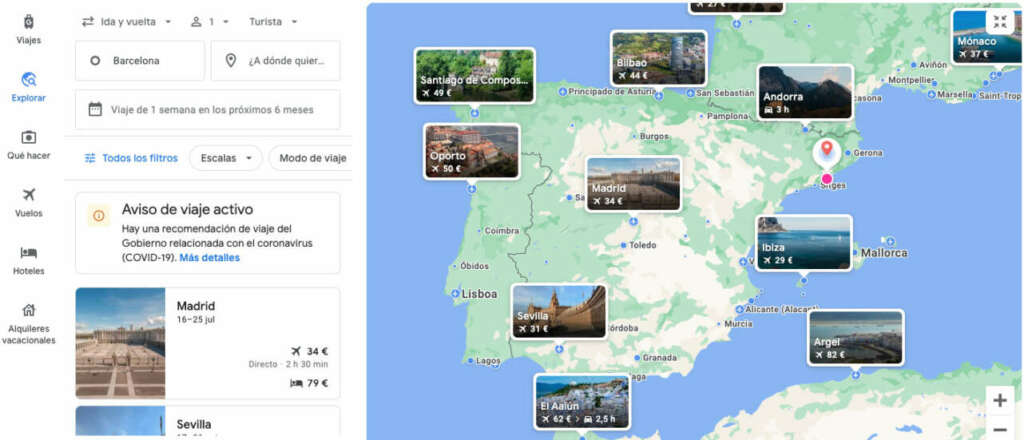1024x440 pixels.
Task: Click the Mónaco 37 € map card
Action: pyautogui.click(x=987, y=36)
